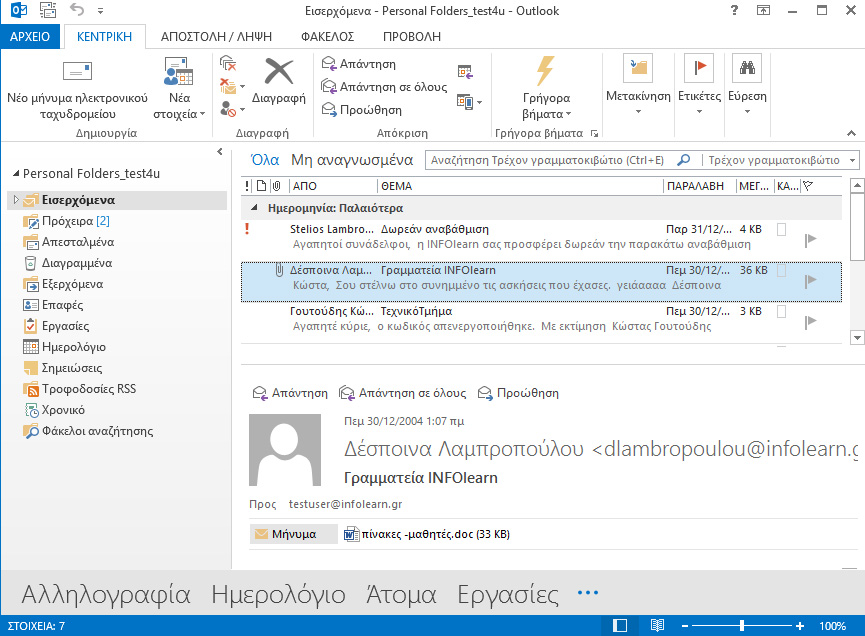Switch to the ΑΠΟΣΤΟΛΗ / ΛΗΨΗ tab
865x636 pixels.
point(216,36)
